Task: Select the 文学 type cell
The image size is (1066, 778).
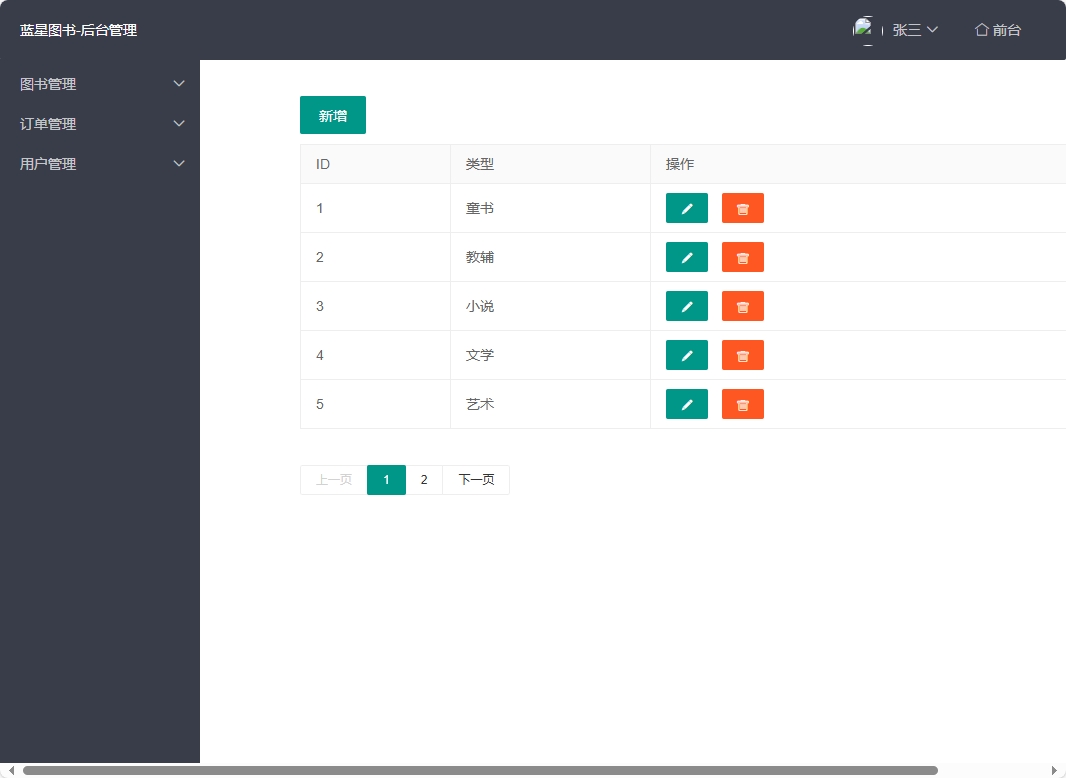Action: [x=550, y=355]
